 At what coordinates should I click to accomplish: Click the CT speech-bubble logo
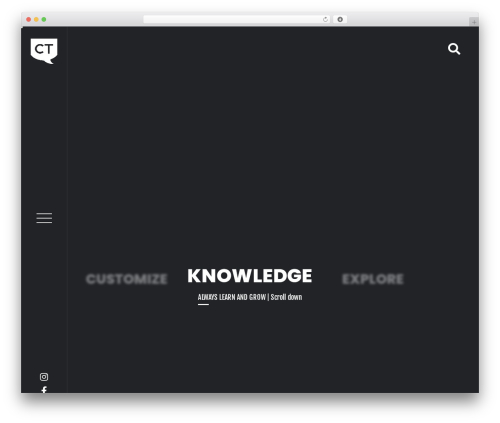coord(44,51)
